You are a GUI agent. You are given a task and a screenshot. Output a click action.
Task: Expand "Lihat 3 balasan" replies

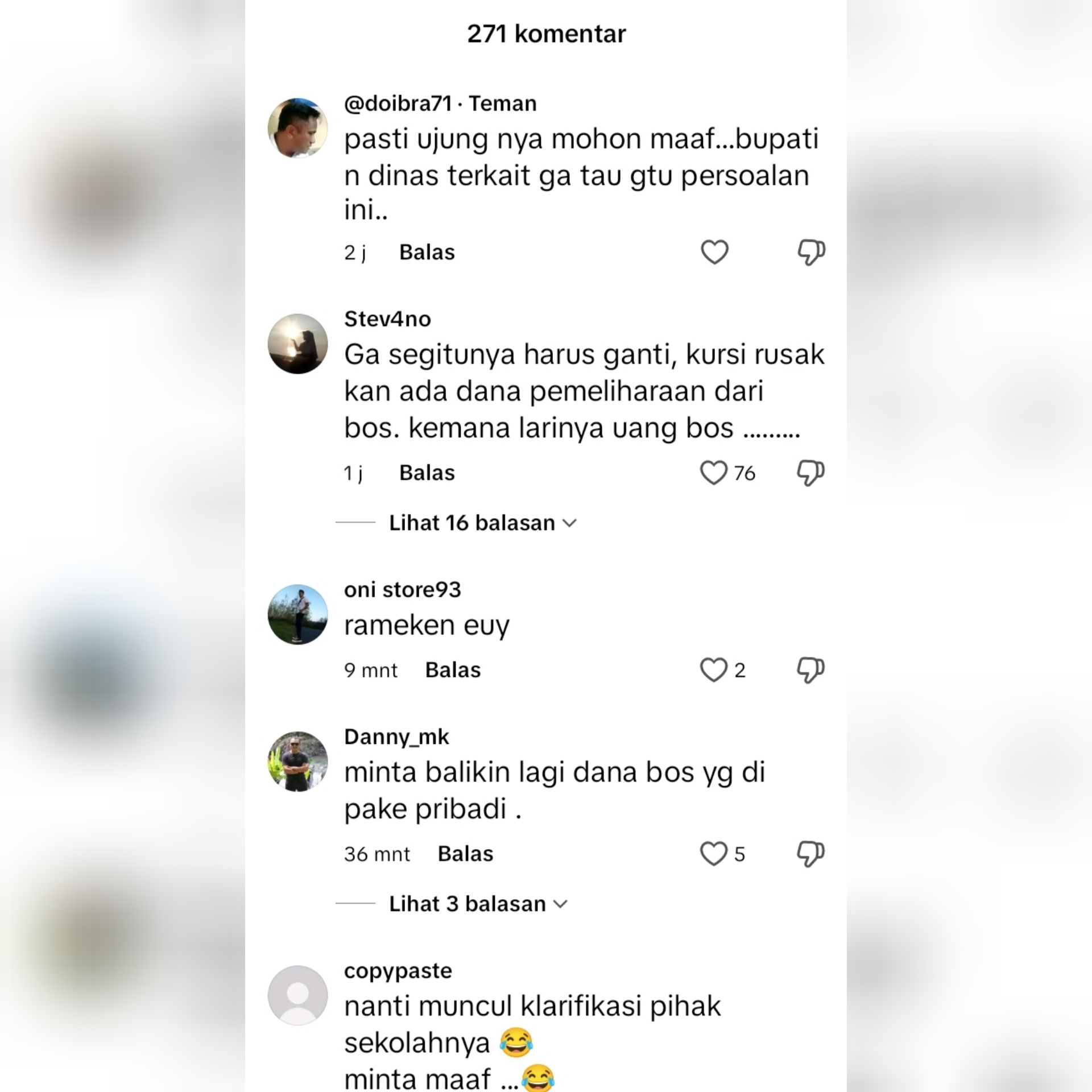click(x=478, y=904)
